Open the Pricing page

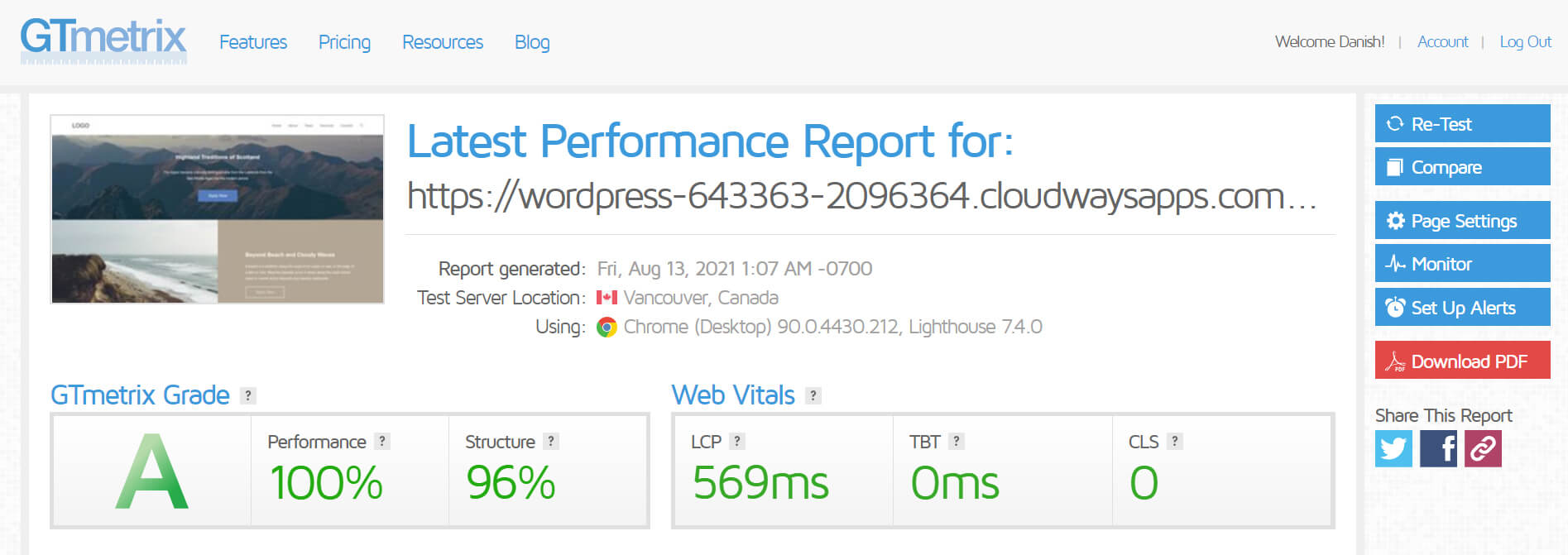(x=344, y=42)
